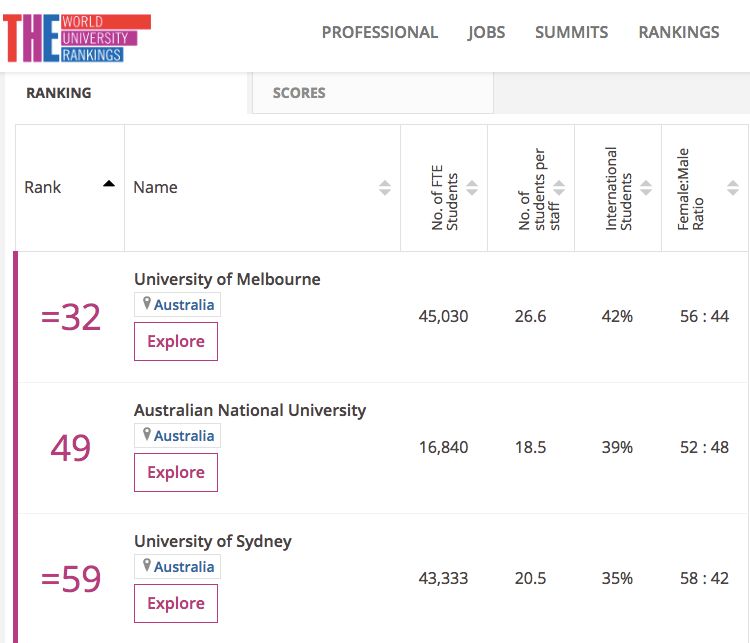The width and height of the screenshot is (750, 643).
Task: Click the 35% international students value
Action: pyautogui.click(x=618, y=578)
